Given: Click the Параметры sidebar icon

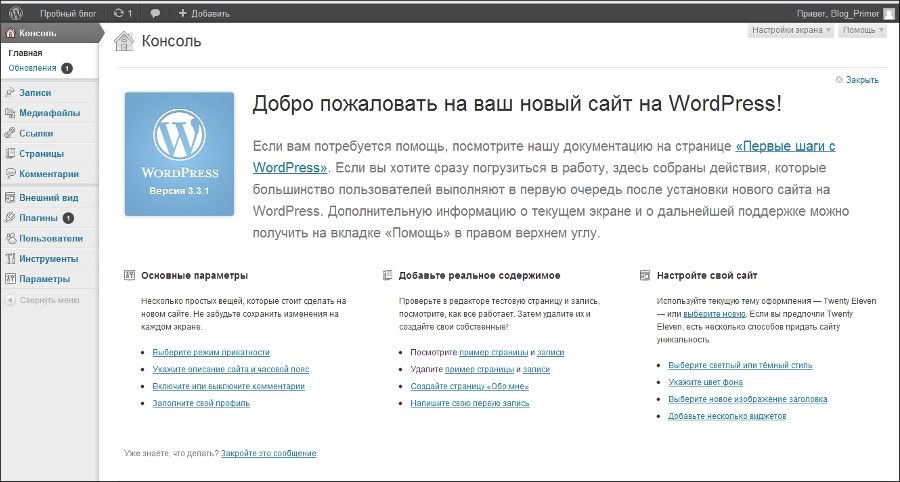Looking at the screenshot, I should (x=10, y=279).
